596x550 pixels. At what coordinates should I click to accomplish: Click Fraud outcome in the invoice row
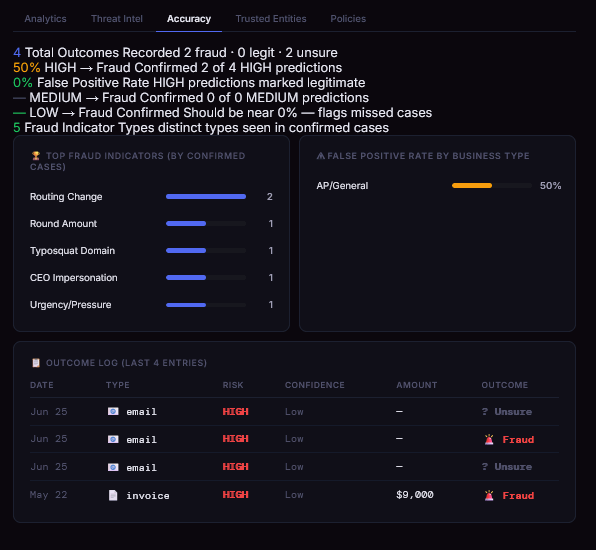click(518, 496)
